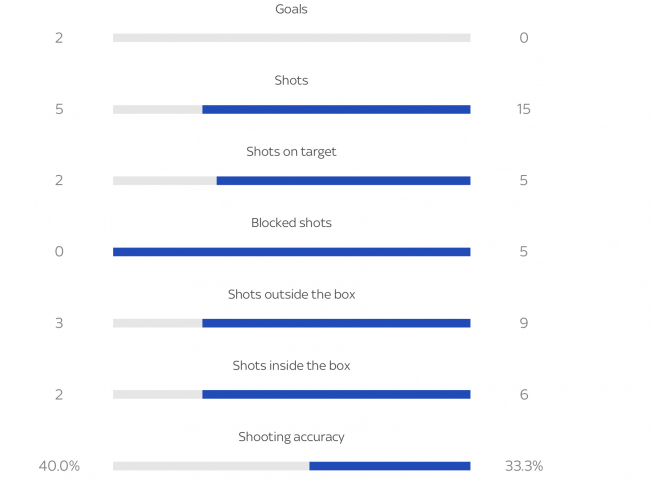This screenshot has height=500, width=652.
Task: Click the Shooting accuracy label
Action: [x=291, y=437]
